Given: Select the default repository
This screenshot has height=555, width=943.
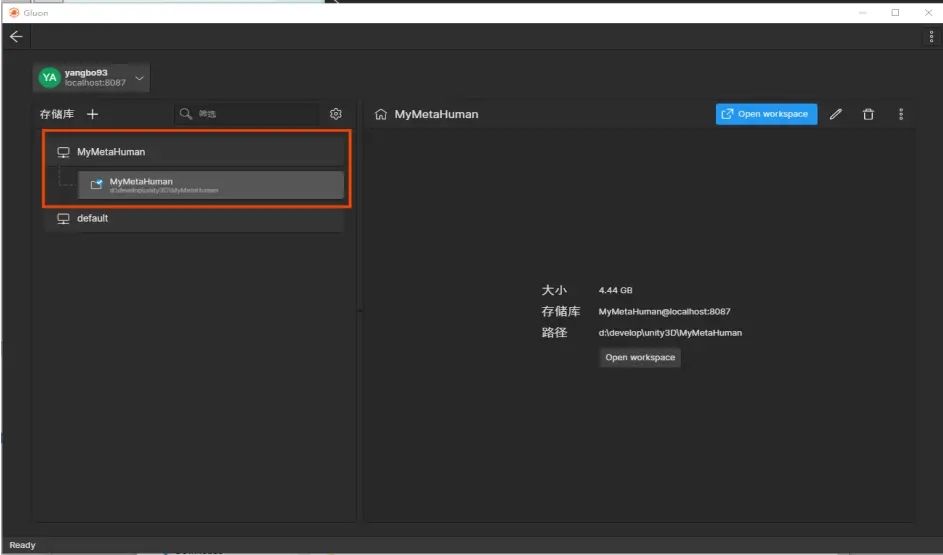Looking at the screenshot, I should tap(92, 219).
